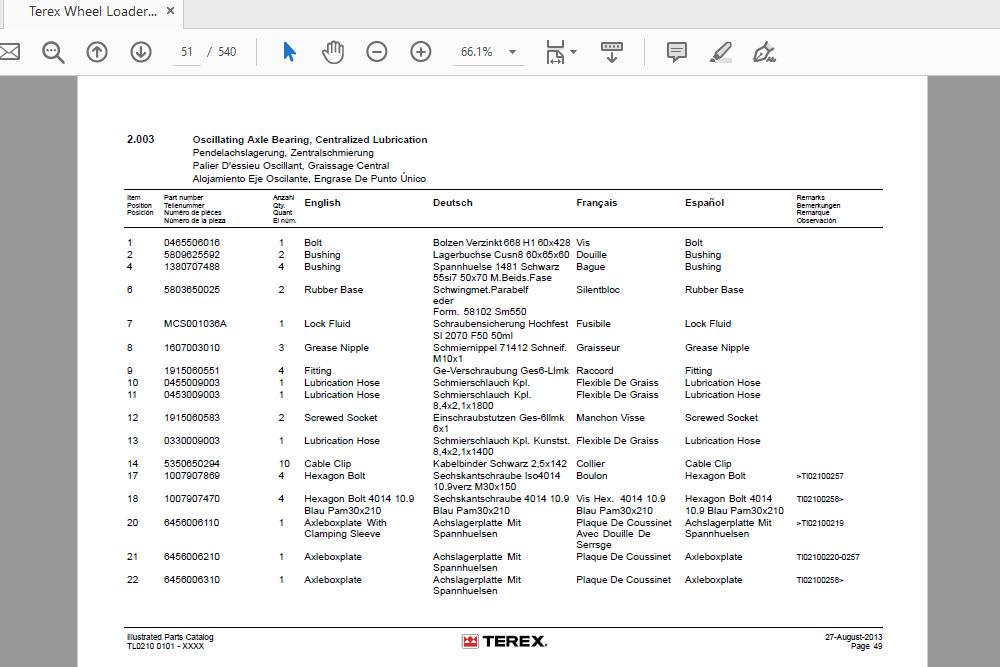
Task: Go to the previous page with up arrow
Action: point(97,51)
